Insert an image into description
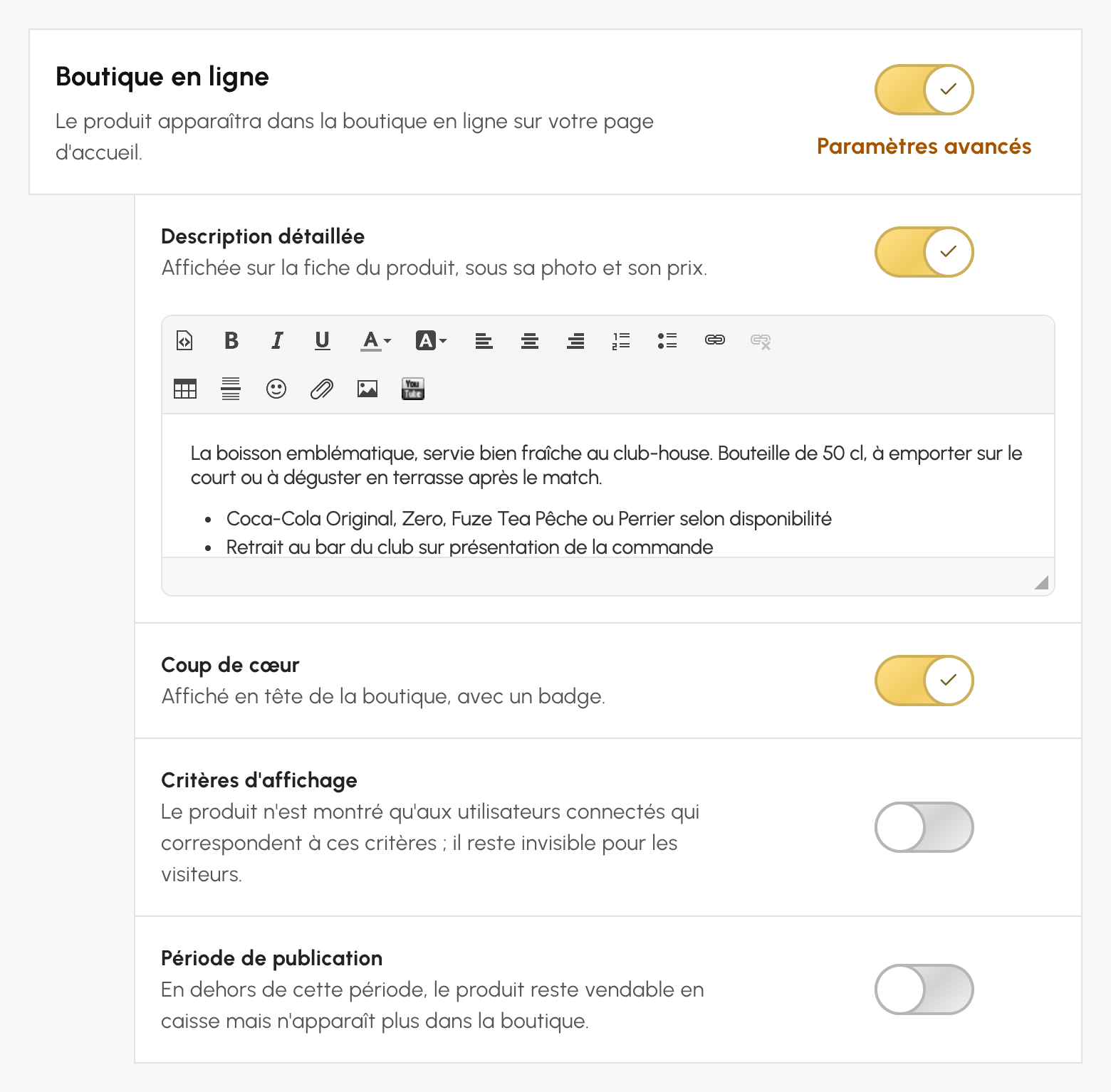Image resolution: width=1111 pixels, height=1092 pixels. coord(367,389)
